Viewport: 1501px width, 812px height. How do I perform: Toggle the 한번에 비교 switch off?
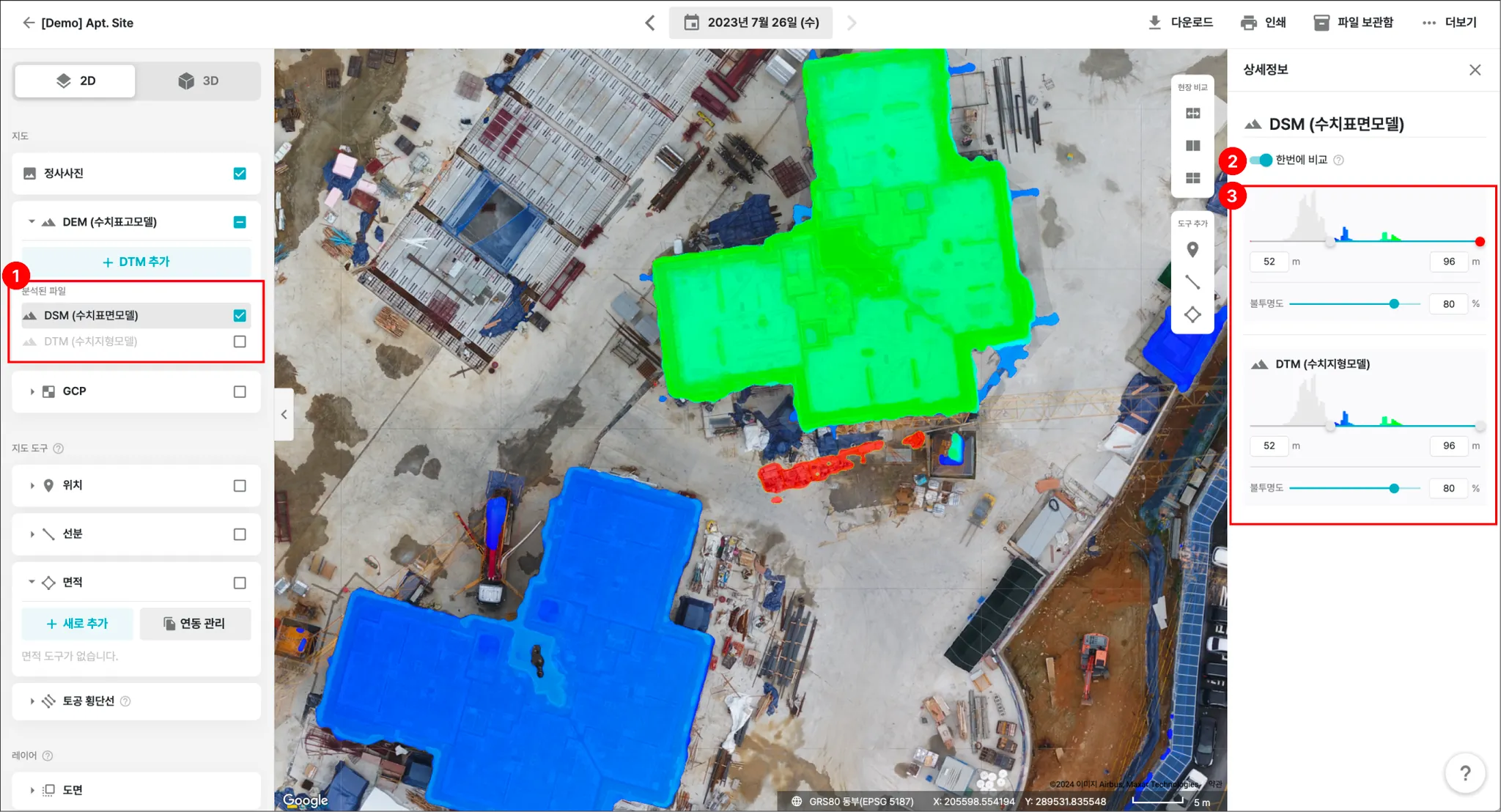(1261, 160)
